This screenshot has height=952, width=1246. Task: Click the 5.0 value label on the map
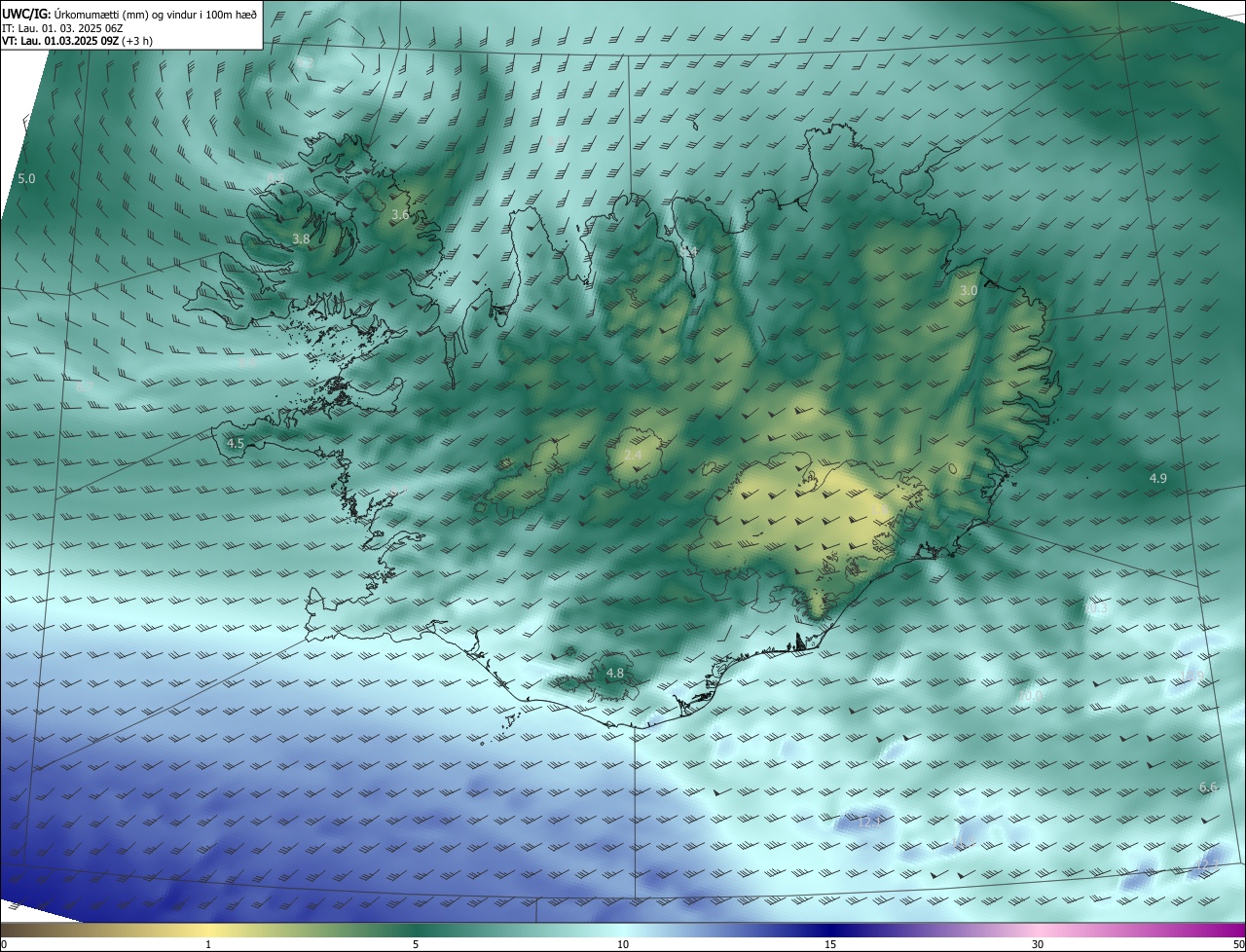click(x=26, y=179)
